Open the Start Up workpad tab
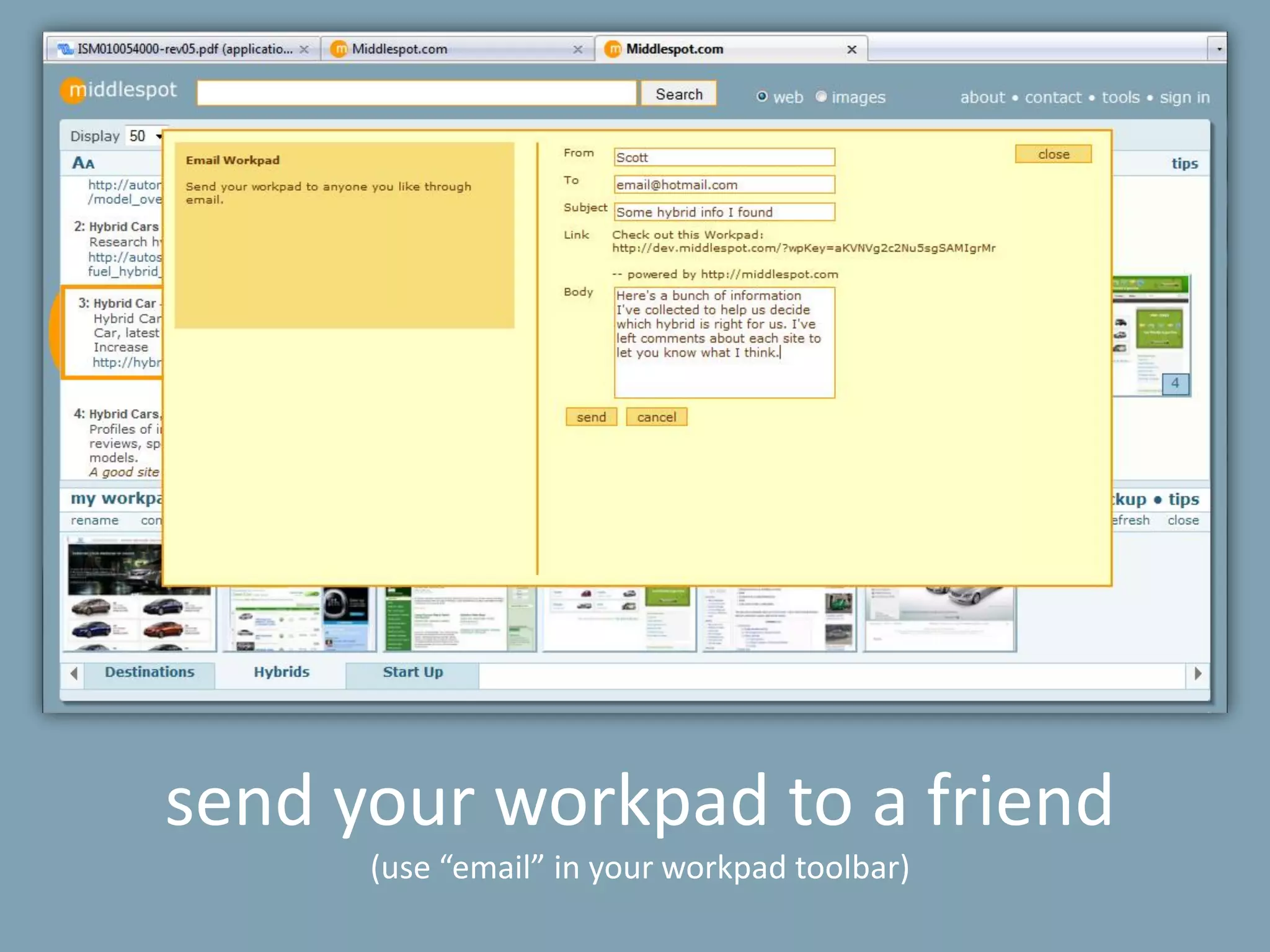Viewport: 1270px width, 952px height. pyautogui.click(x=412, y=672)
